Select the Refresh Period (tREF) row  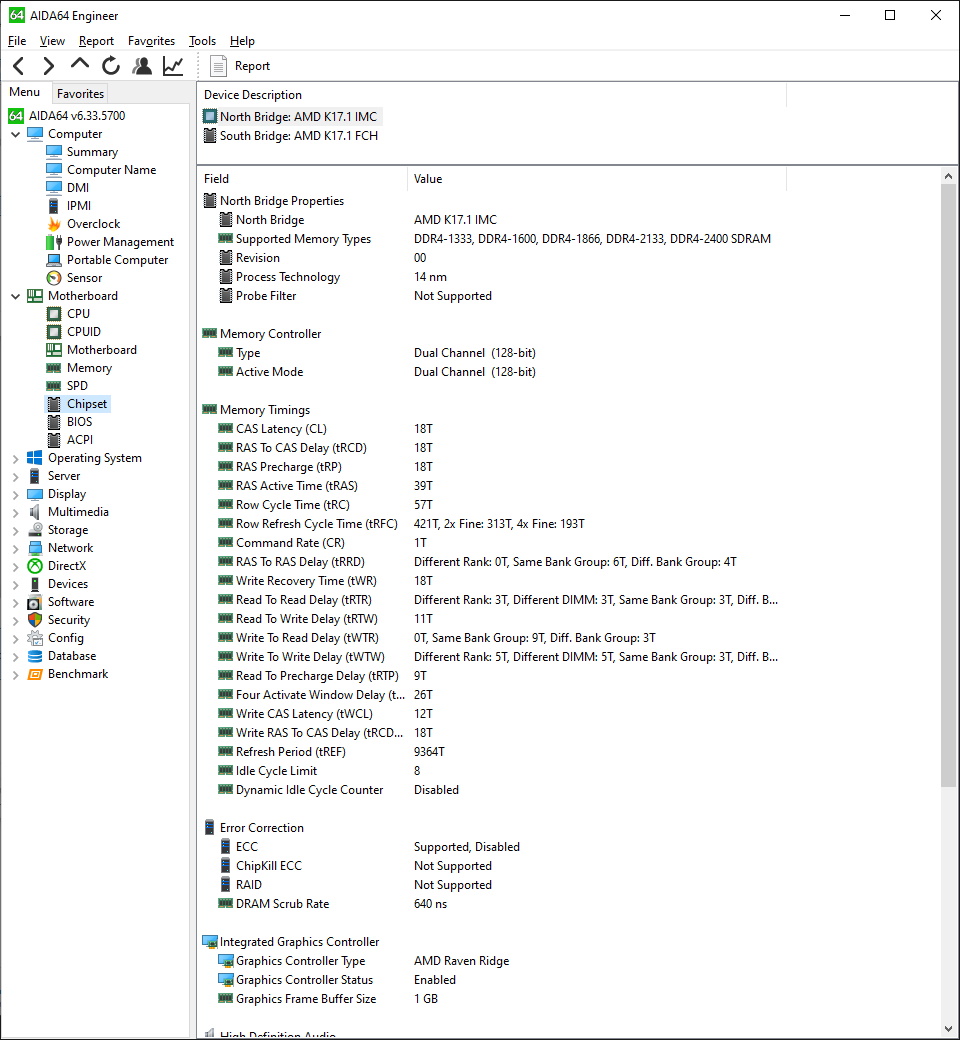pos(491,752)
